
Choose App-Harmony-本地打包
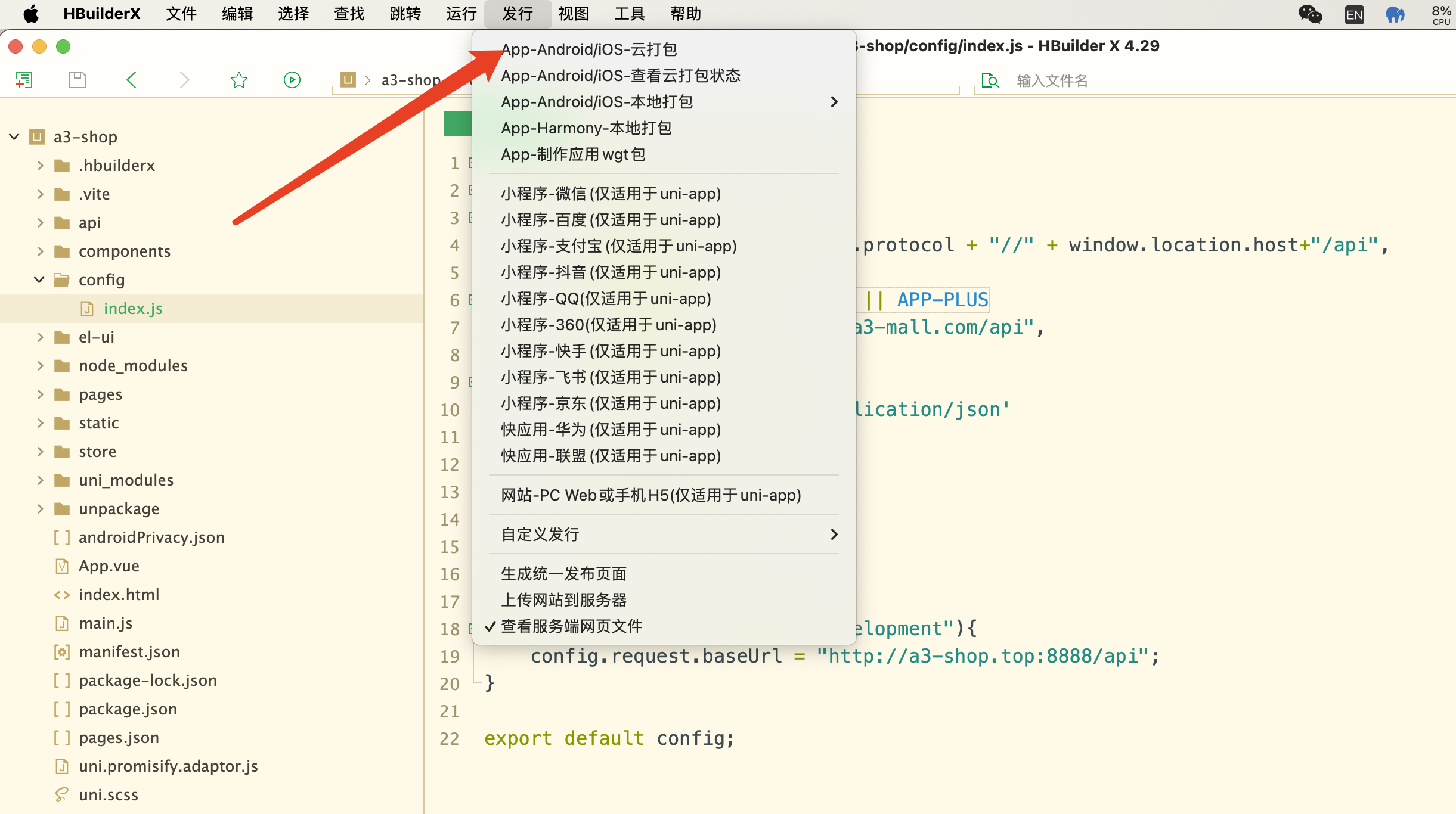[x=664, y=128]
